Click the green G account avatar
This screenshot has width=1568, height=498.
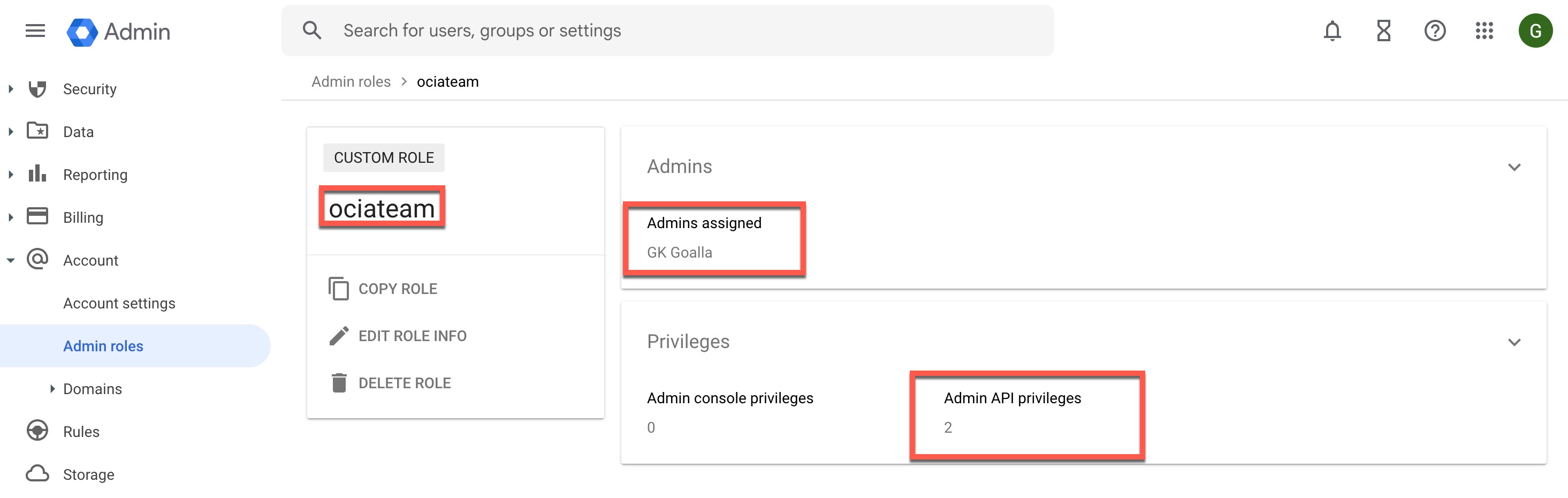pos(1535,31)
